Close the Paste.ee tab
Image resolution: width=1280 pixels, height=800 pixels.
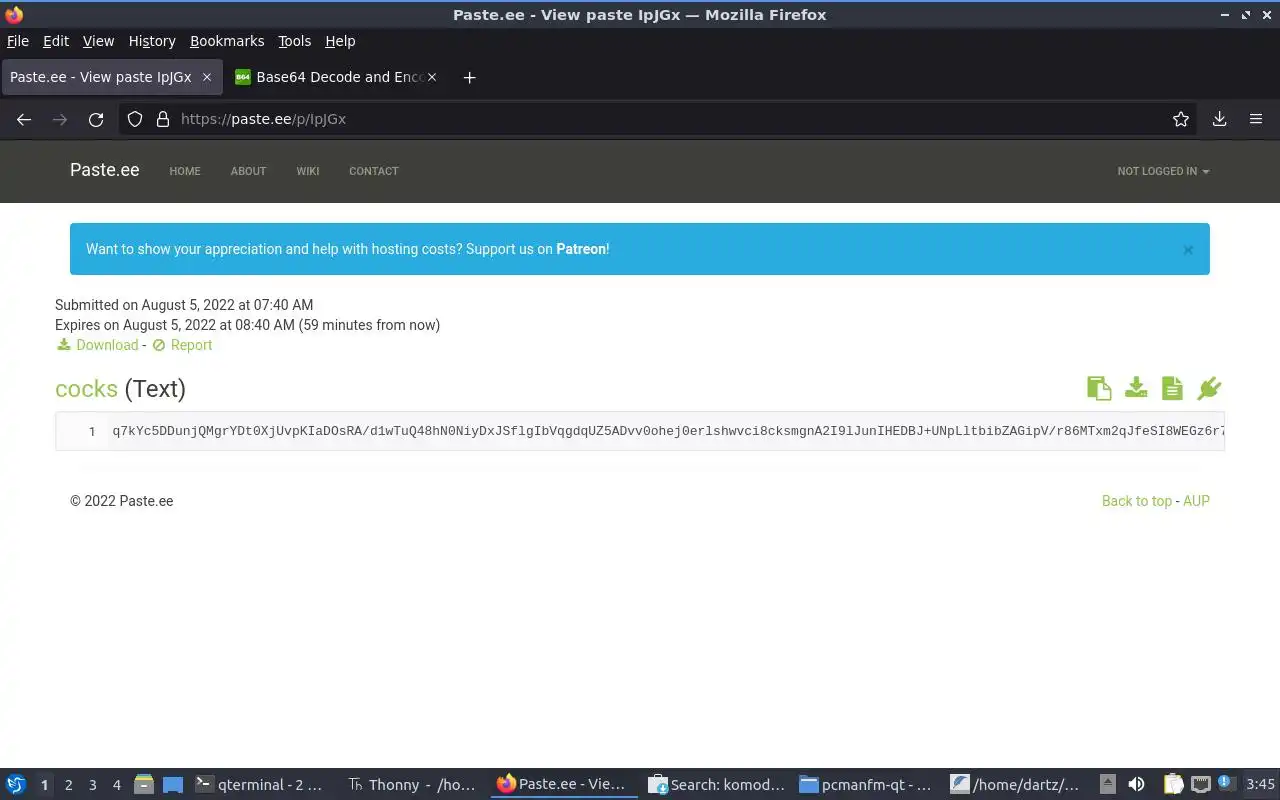point(207,77)
